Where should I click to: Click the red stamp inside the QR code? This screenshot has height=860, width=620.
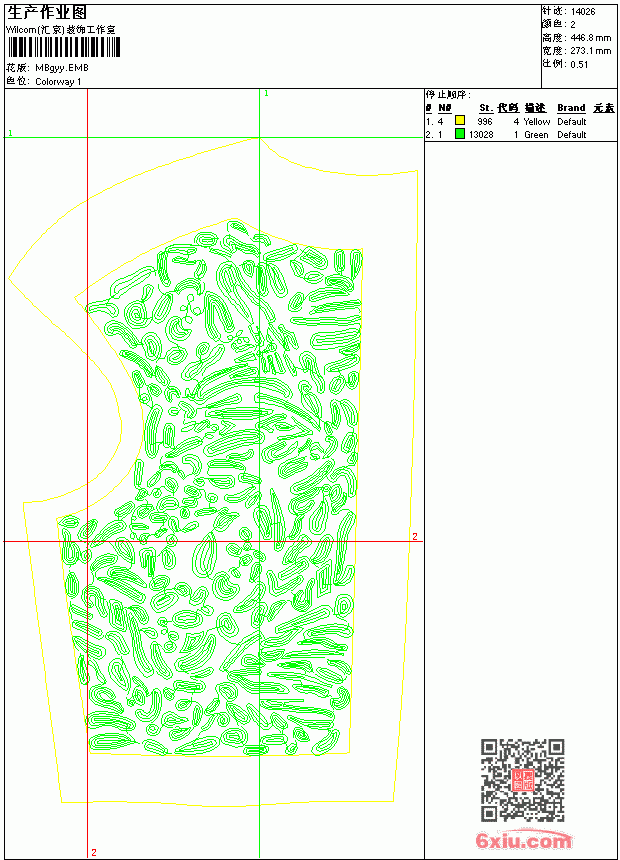(x=523, y=780)
